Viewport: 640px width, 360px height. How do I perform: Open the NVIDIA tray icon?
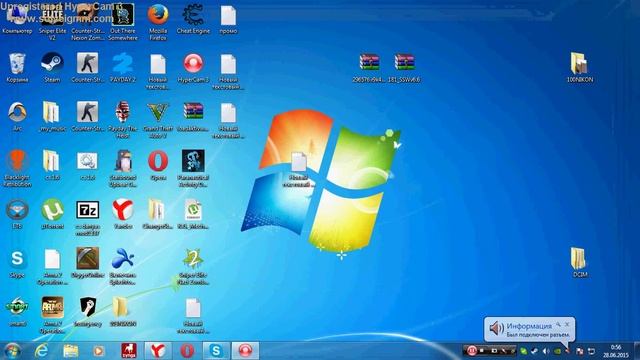point(557,351)
